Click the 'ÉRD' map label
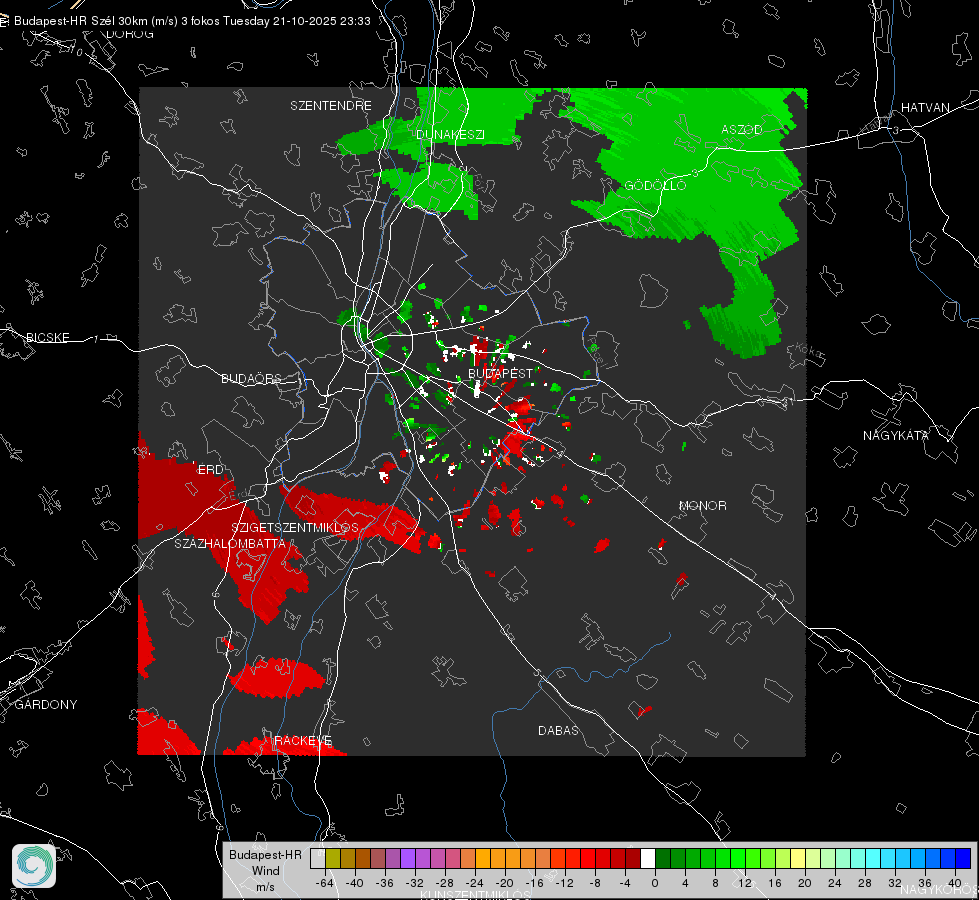The width and height of the screenshot is (979, 900). click(x=210, y=470)
